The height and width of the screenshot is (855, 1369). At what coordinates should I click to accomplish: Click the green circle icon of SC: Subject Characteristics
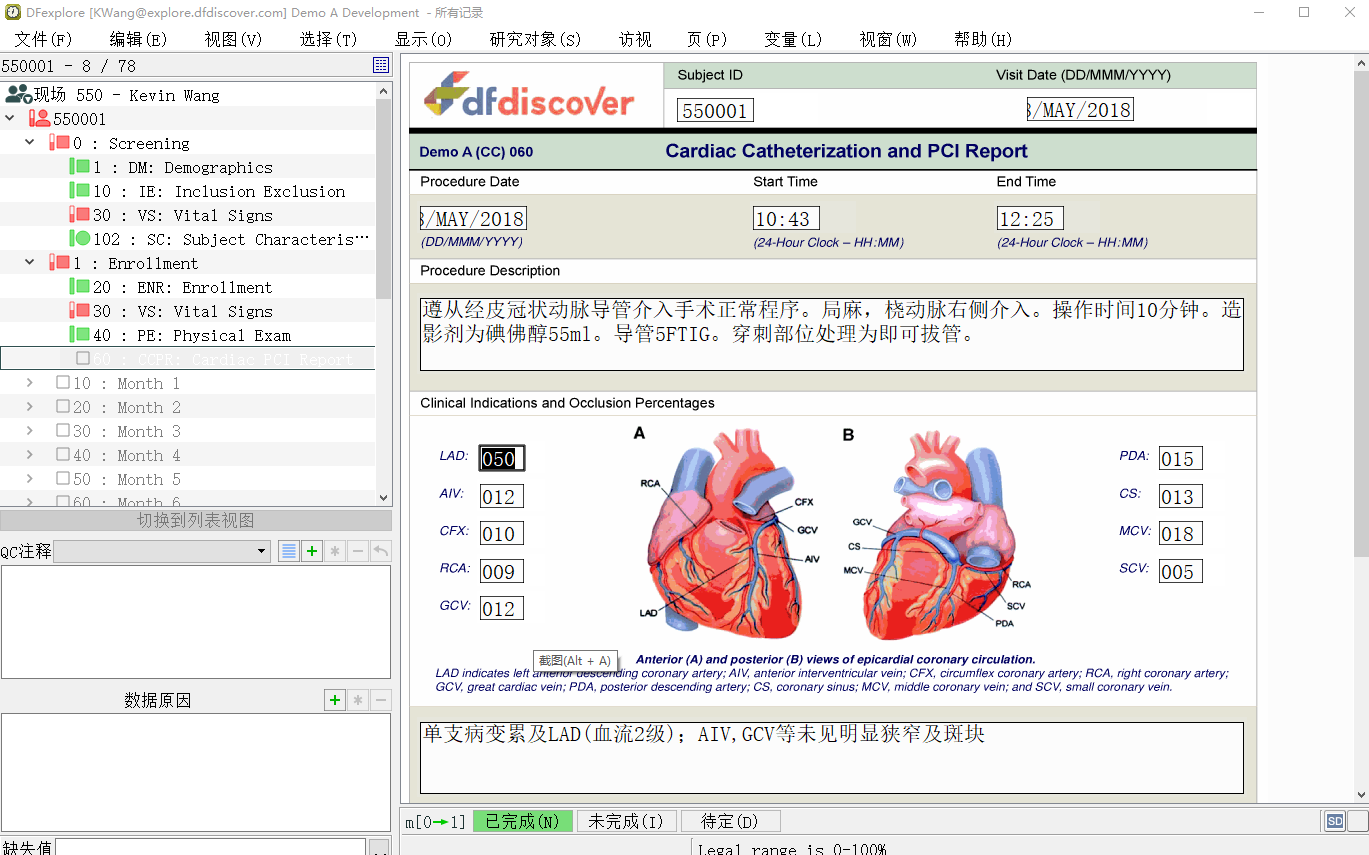[x=79, y=239]
